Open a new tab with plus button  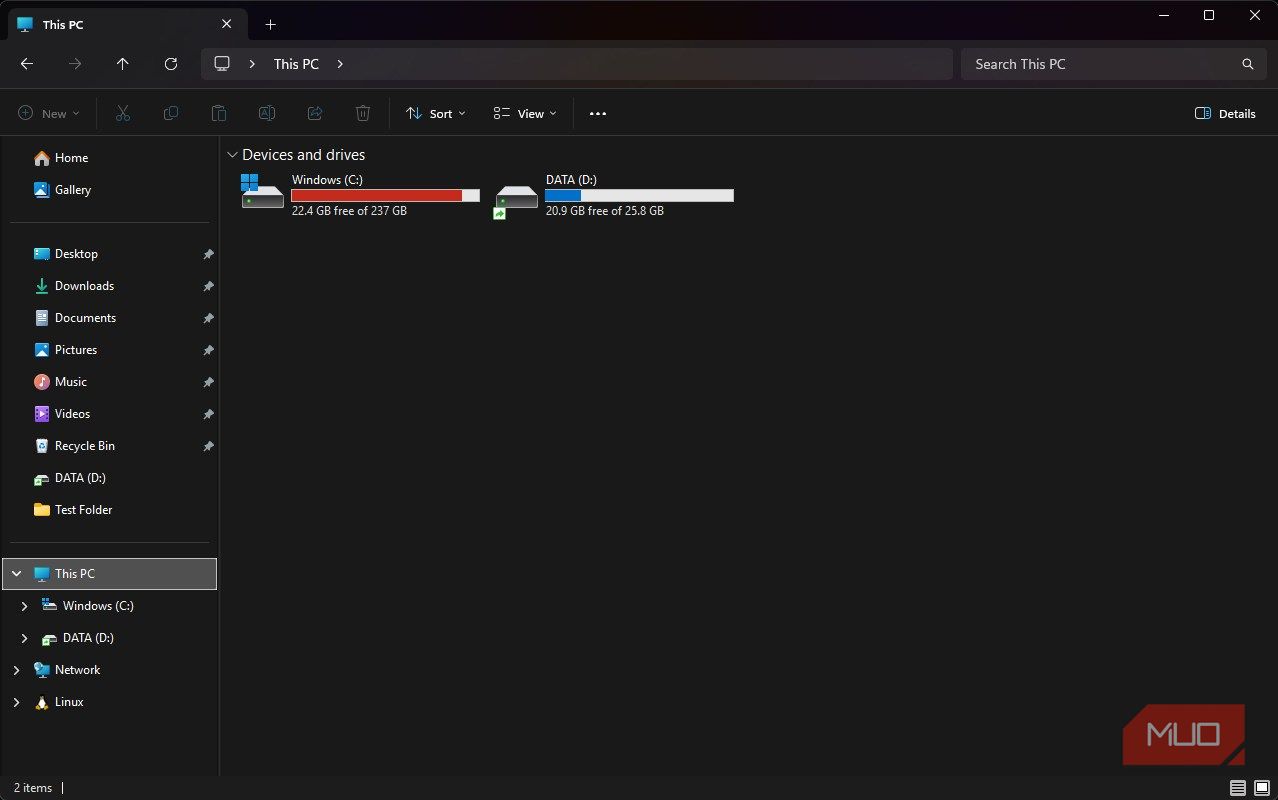(270, 25)
